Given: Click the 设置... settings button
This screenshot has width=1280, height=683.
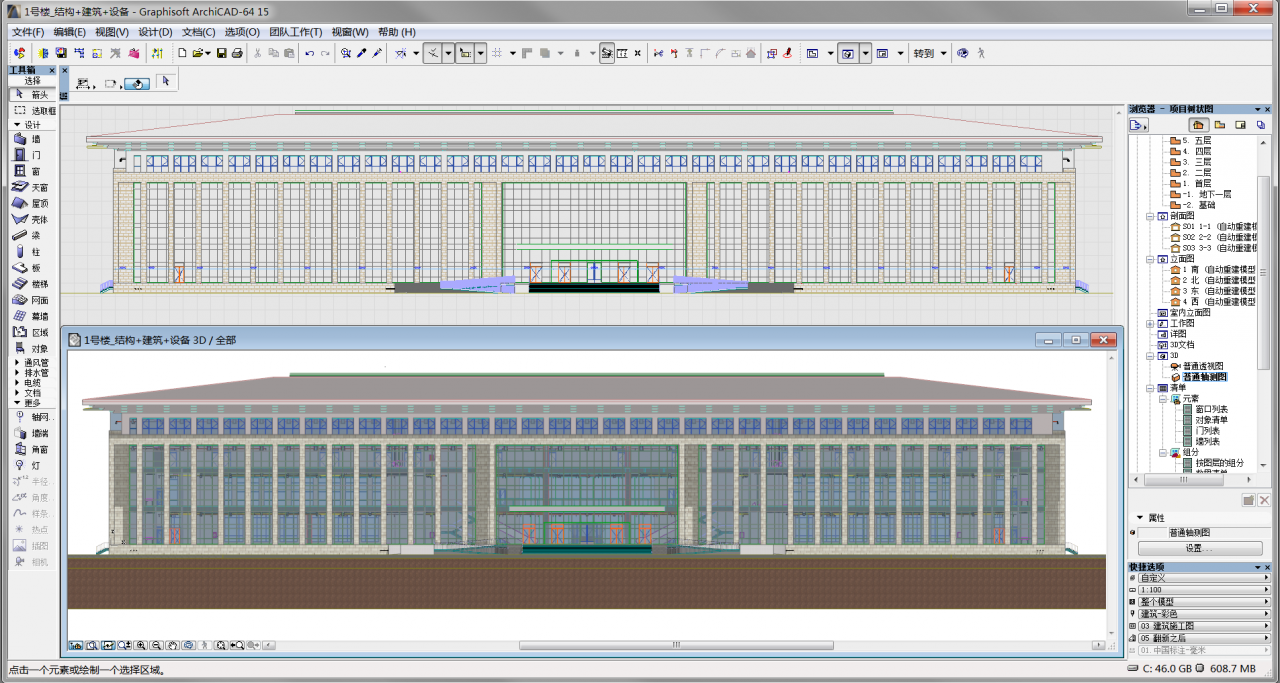Looking at the screenshot, I should [1197, 548].
